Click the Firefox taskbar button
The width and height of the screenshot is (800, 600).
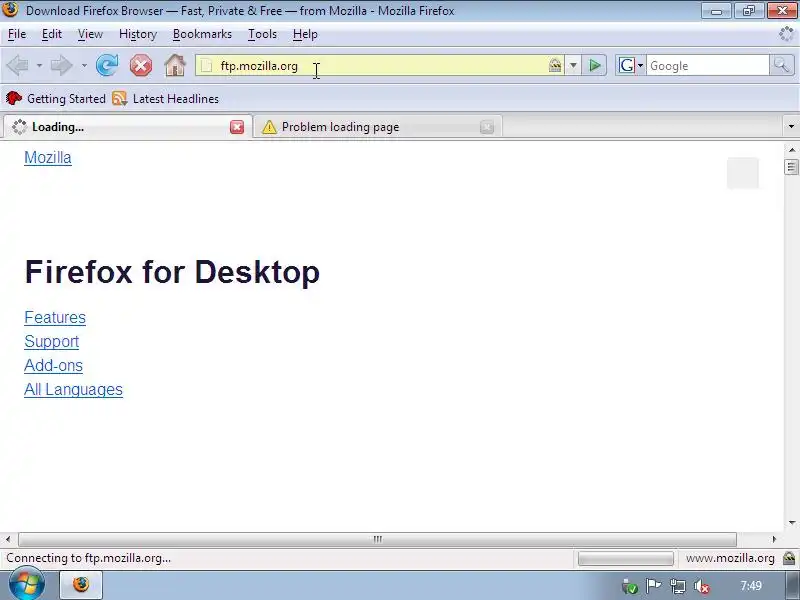(x=81, y=585)
